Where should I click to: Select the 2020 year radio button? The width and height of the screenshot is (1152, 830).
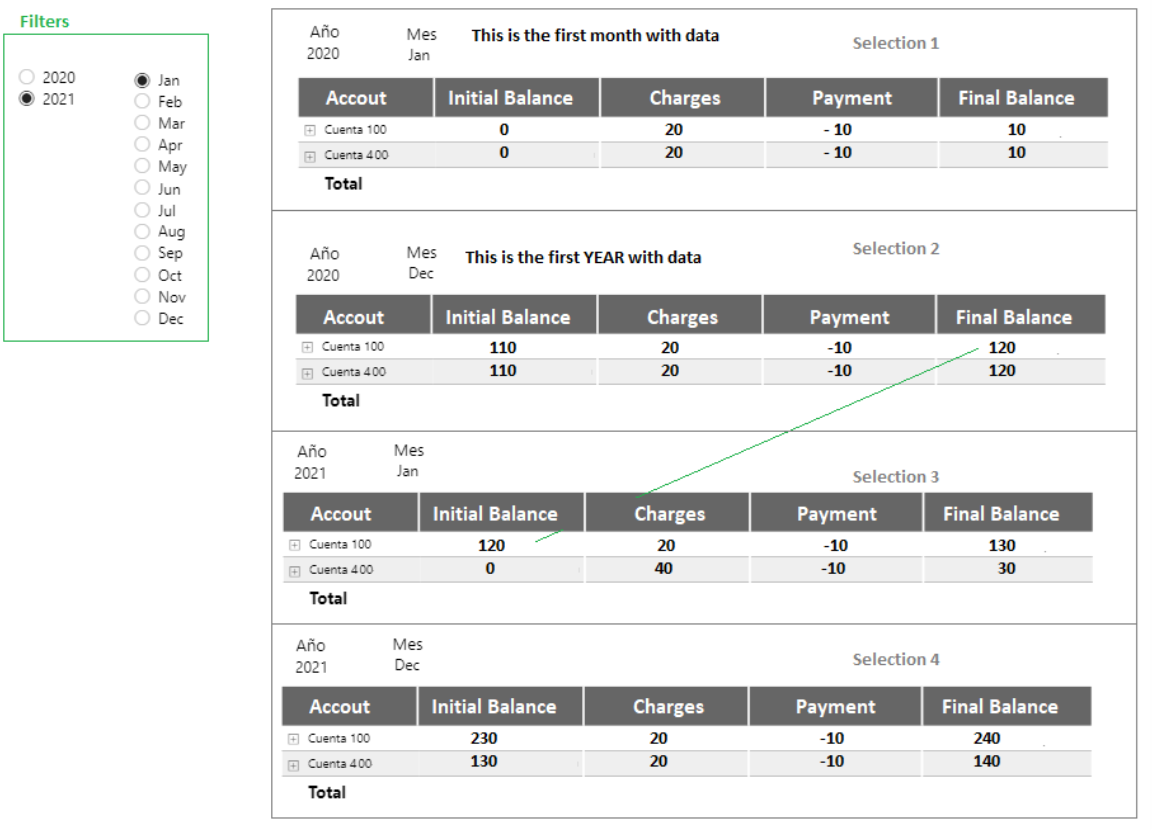tap(27, 76)
